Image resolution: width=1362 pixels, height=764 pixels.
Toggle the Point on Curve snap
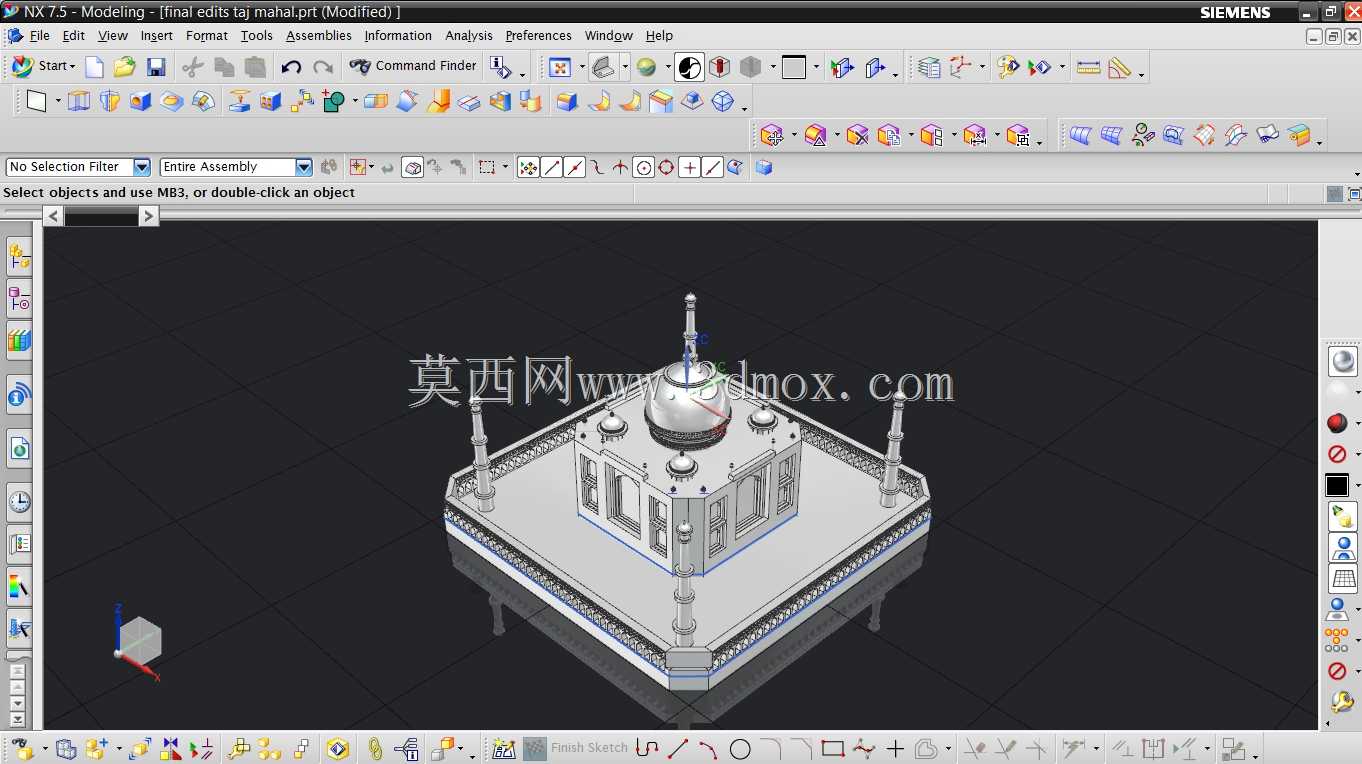(x=712, y=168)
